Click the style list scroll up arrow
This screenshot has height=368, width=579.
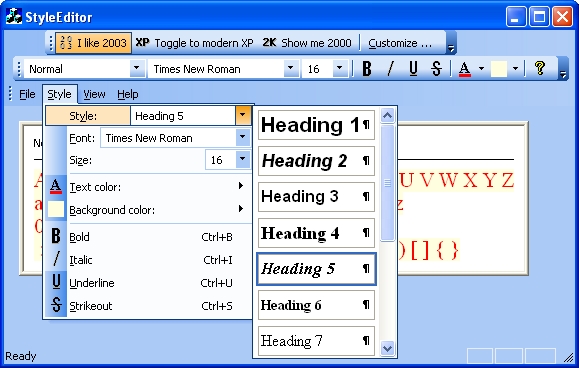(387, 116)
